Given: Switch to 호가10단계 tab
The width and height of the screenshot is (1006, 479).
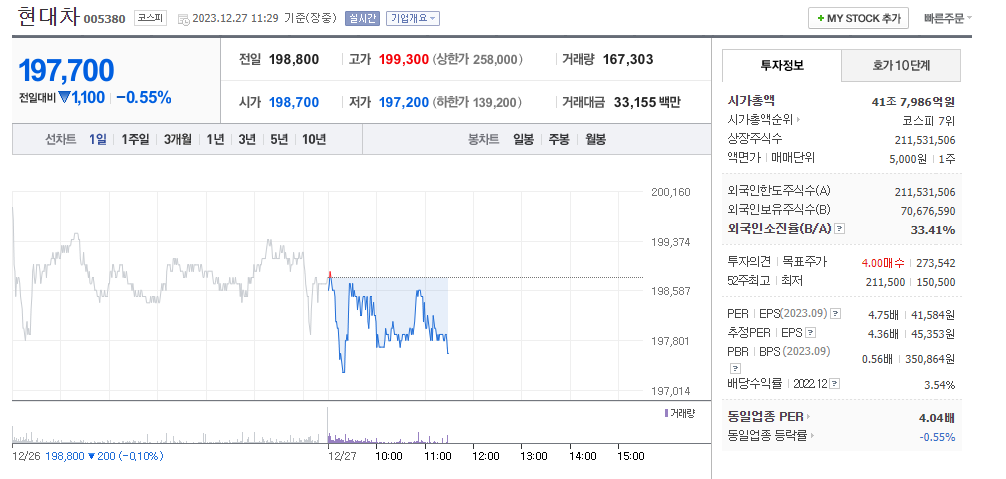Looking at the screenshot, I should click(901, 65).
